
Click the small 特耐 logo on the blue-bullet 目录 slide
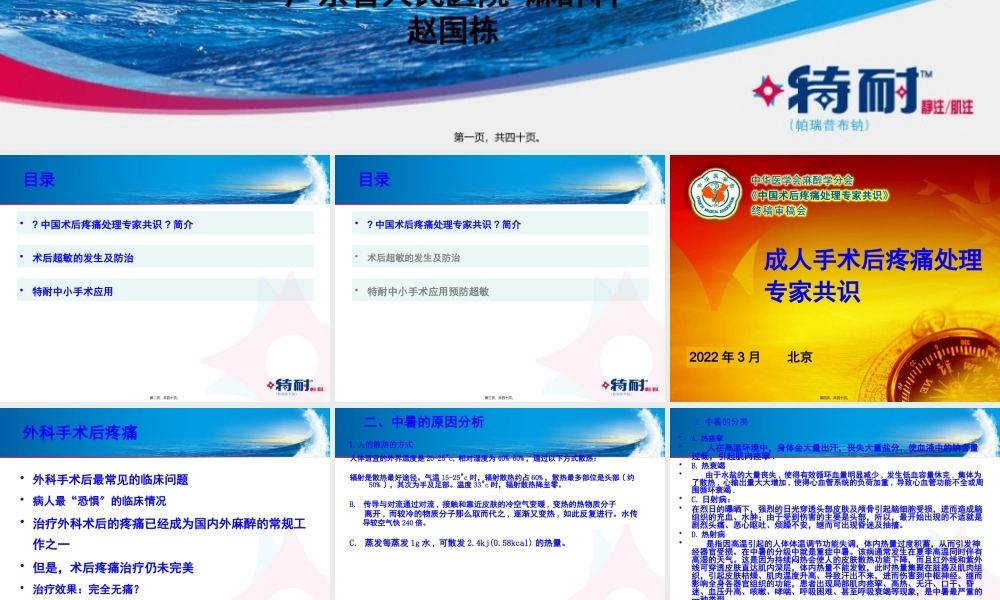[x=295, y=385]
